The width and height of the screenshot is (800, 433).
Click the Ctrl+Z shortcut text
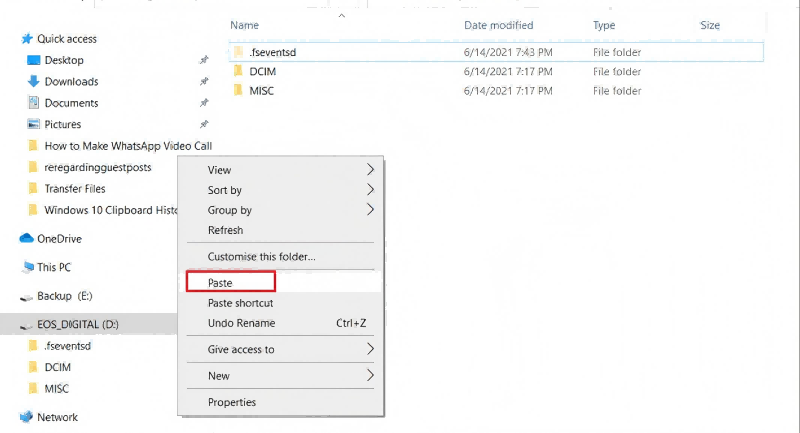pos(351,323)
